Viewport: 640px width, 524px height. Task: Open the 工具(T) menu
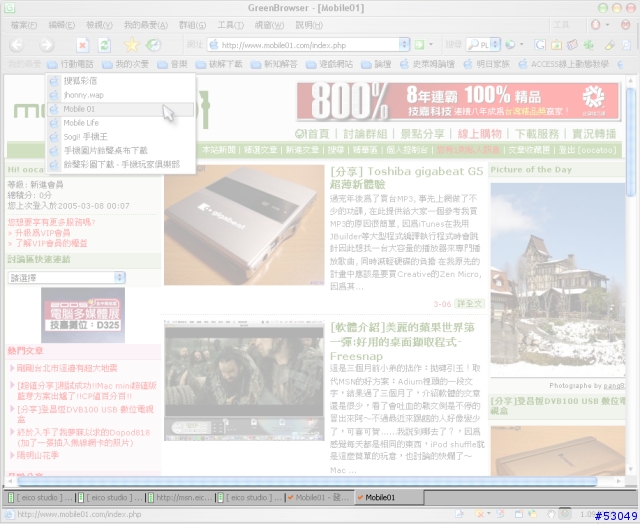coord(230,25)
